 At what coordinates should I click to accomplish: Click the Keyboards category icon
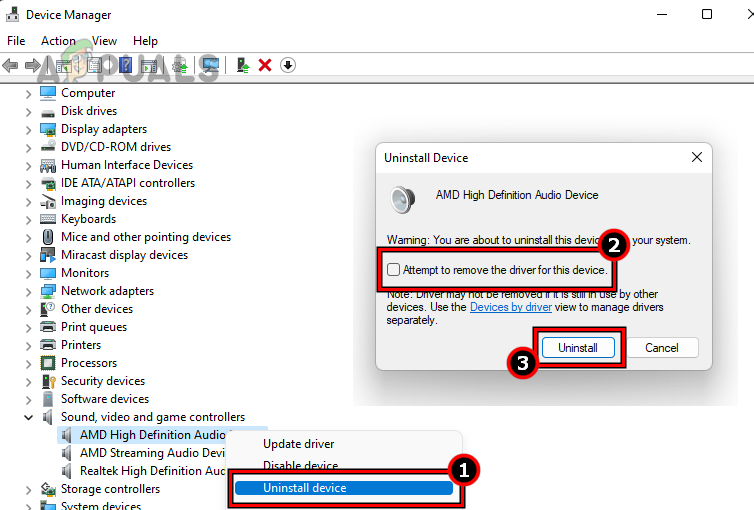pyautogui.click(x=48, y=219)
